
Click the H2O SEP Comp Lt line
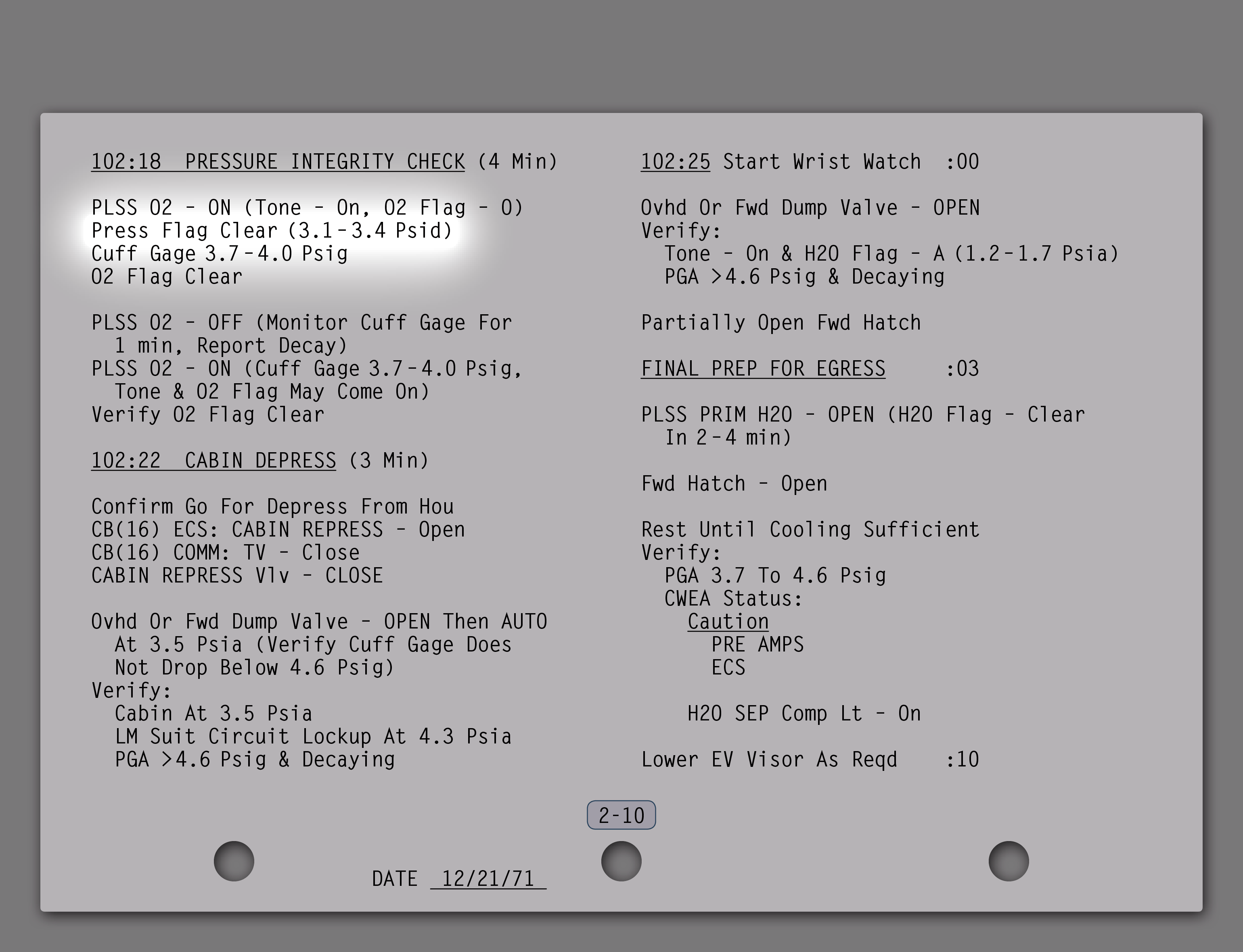[804, 714]
